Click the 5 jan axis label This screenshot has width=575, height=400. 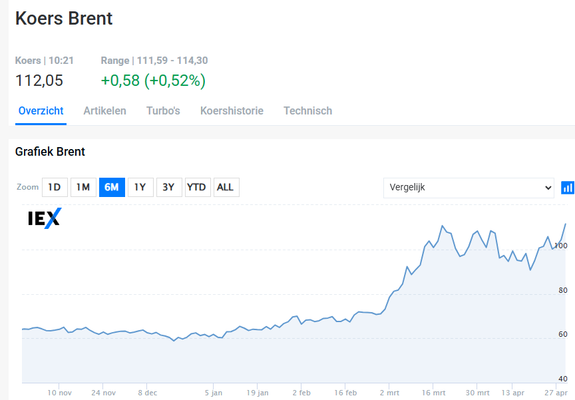pos(213,393)
